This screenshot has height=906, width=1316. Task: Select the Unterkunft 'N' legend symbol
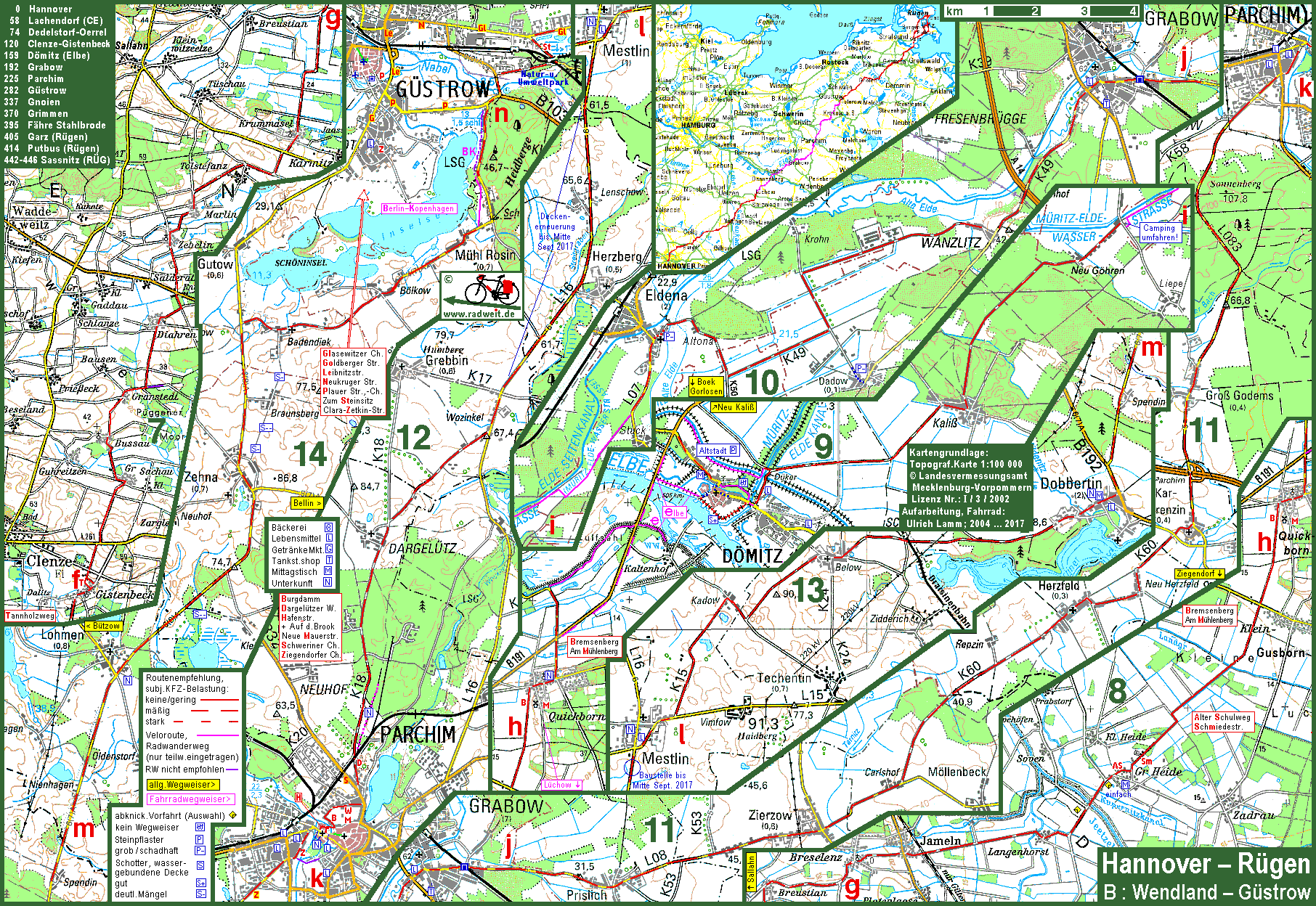tap(328, 582)
